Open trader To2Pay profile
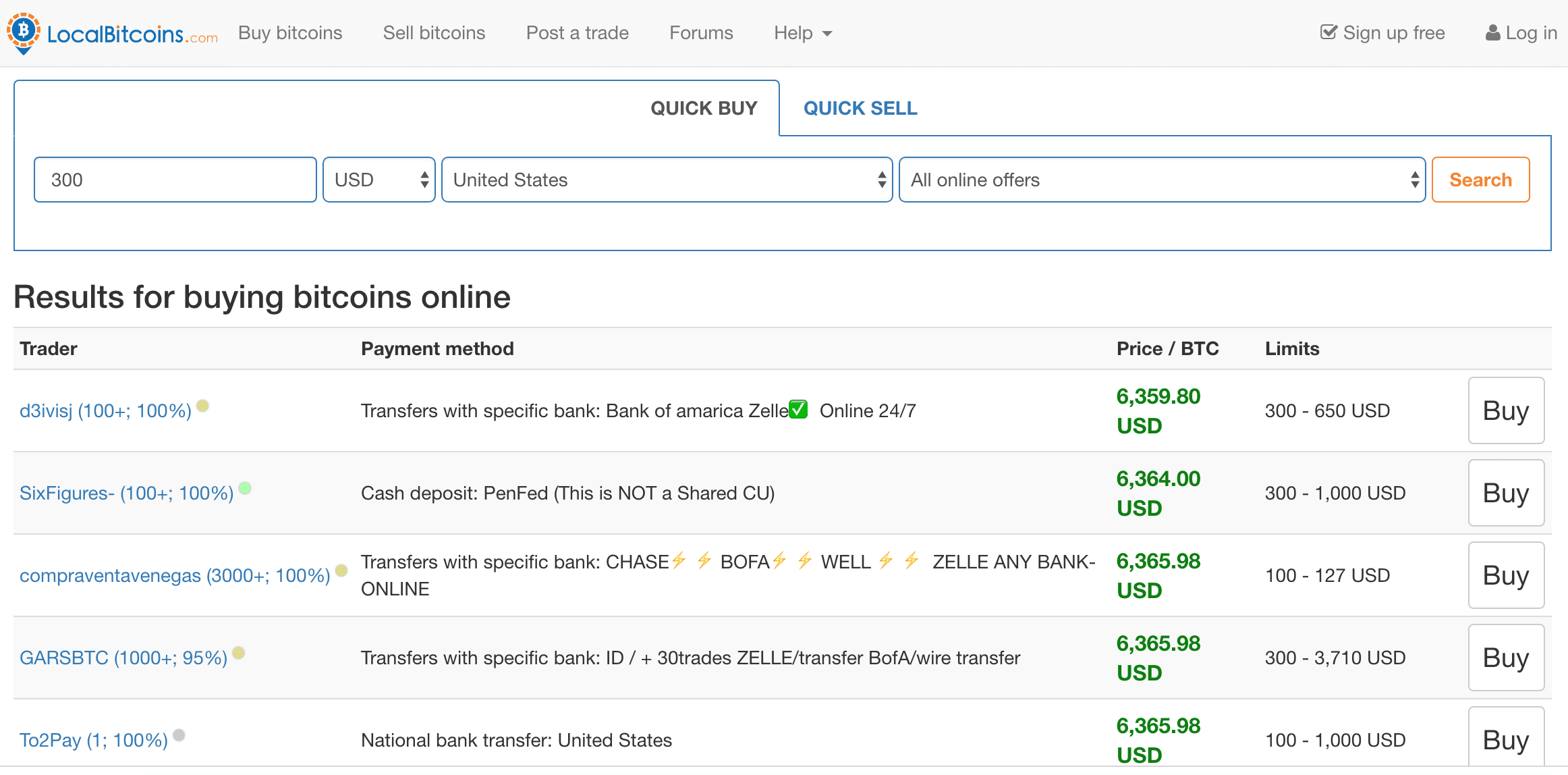Viewport: 1568px width, 775px height. pyautogui.click(x=94, y=740)
